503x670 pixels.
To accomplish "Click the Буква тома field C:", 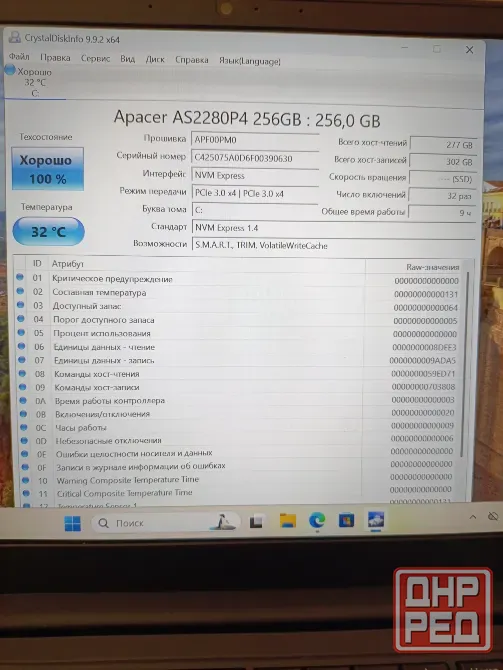I will point(255,210).
